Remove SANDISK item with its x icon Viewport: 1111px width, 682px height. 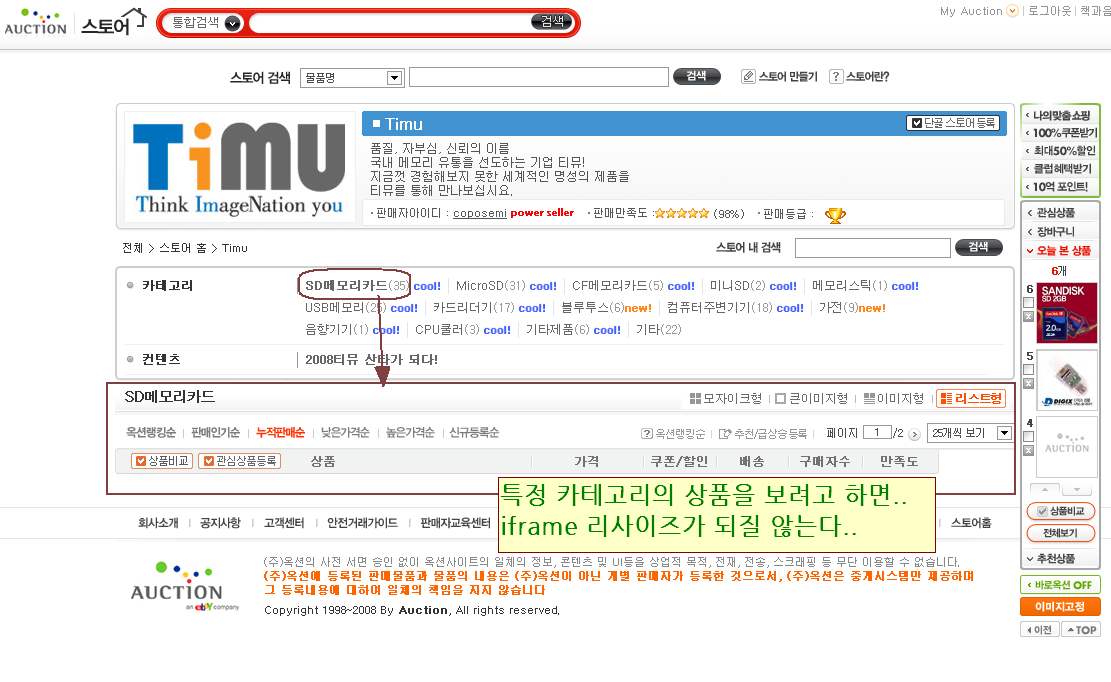point(1029,317)
